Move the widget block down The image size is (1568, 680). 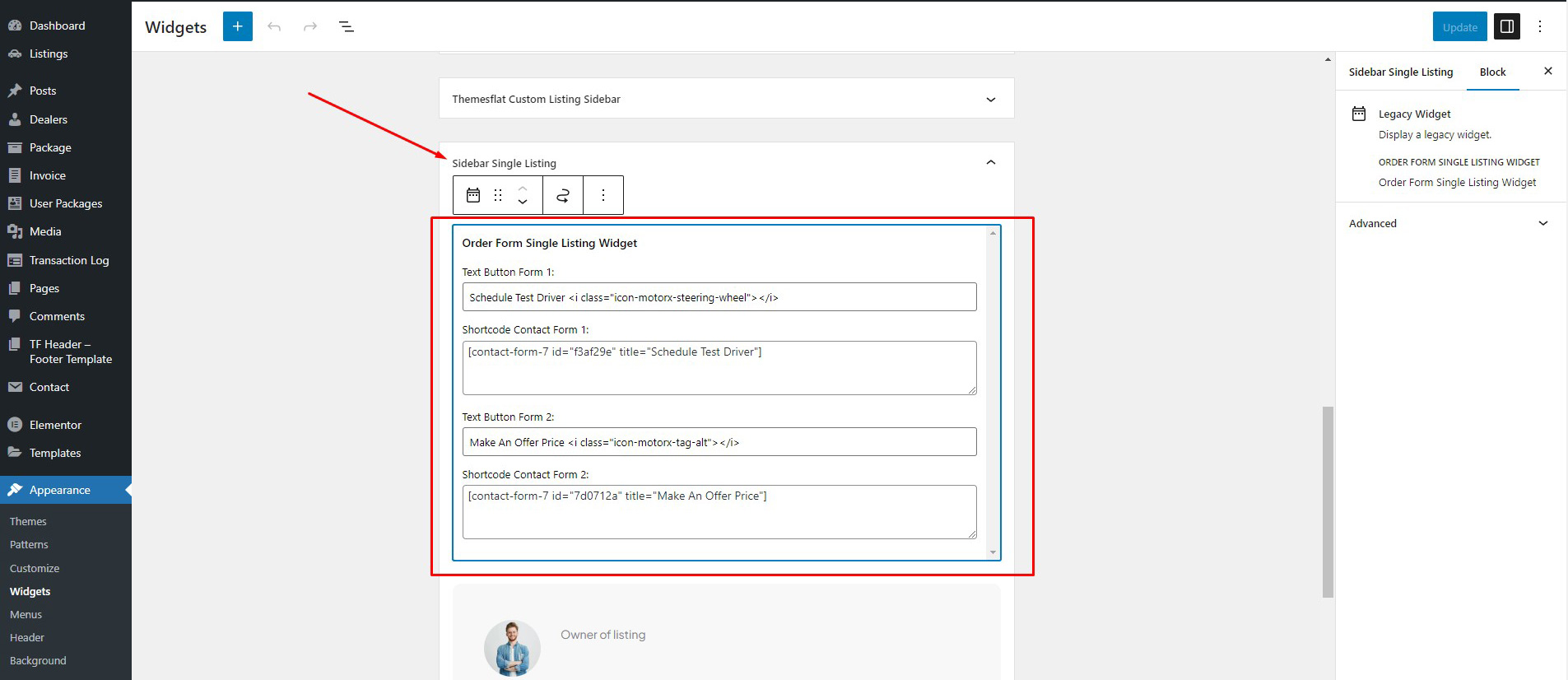(523, 202)
